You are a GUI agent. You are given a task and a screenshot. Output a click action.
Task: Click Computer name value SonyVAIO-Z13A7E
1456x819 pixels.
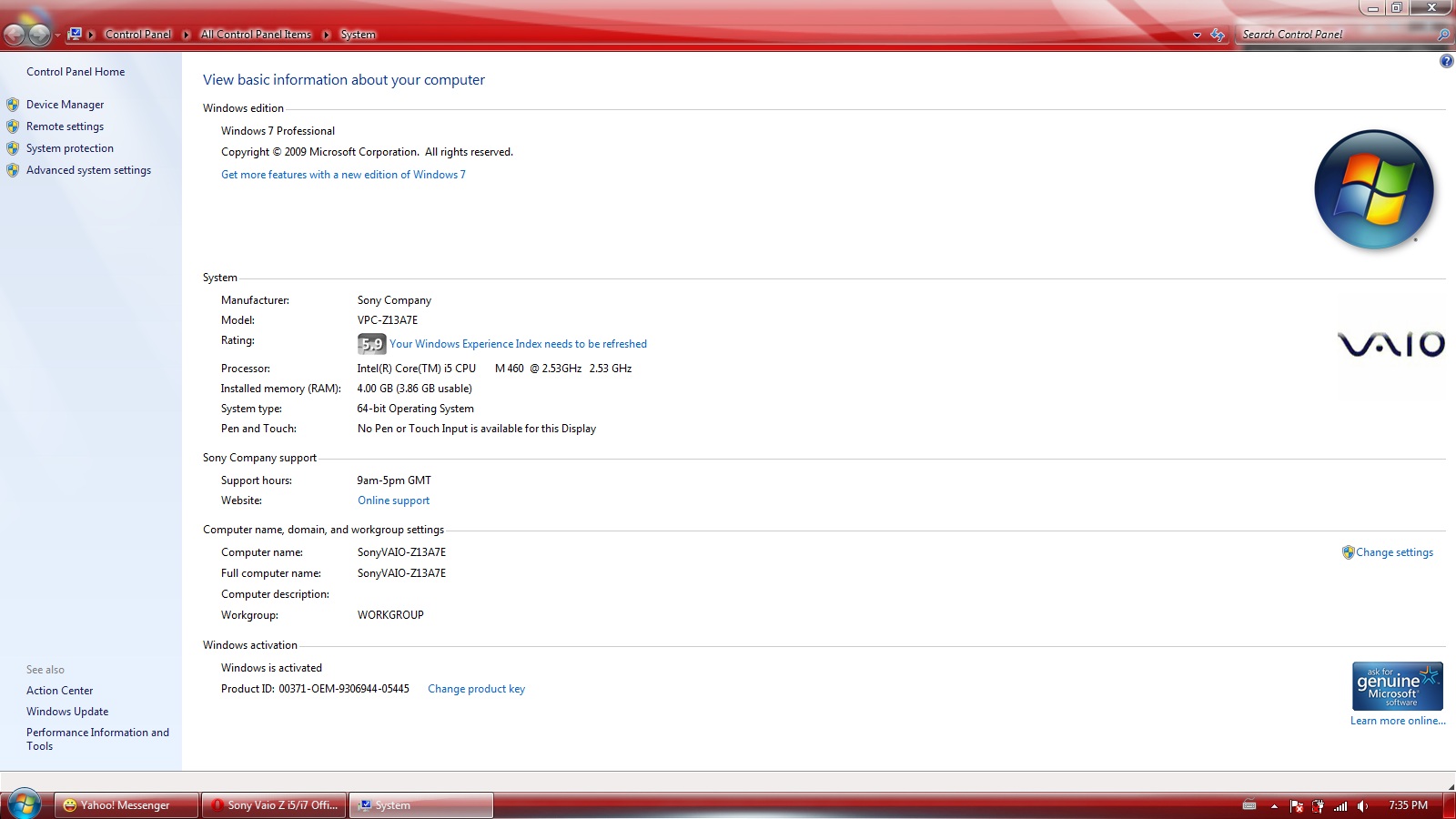point(401,552)
